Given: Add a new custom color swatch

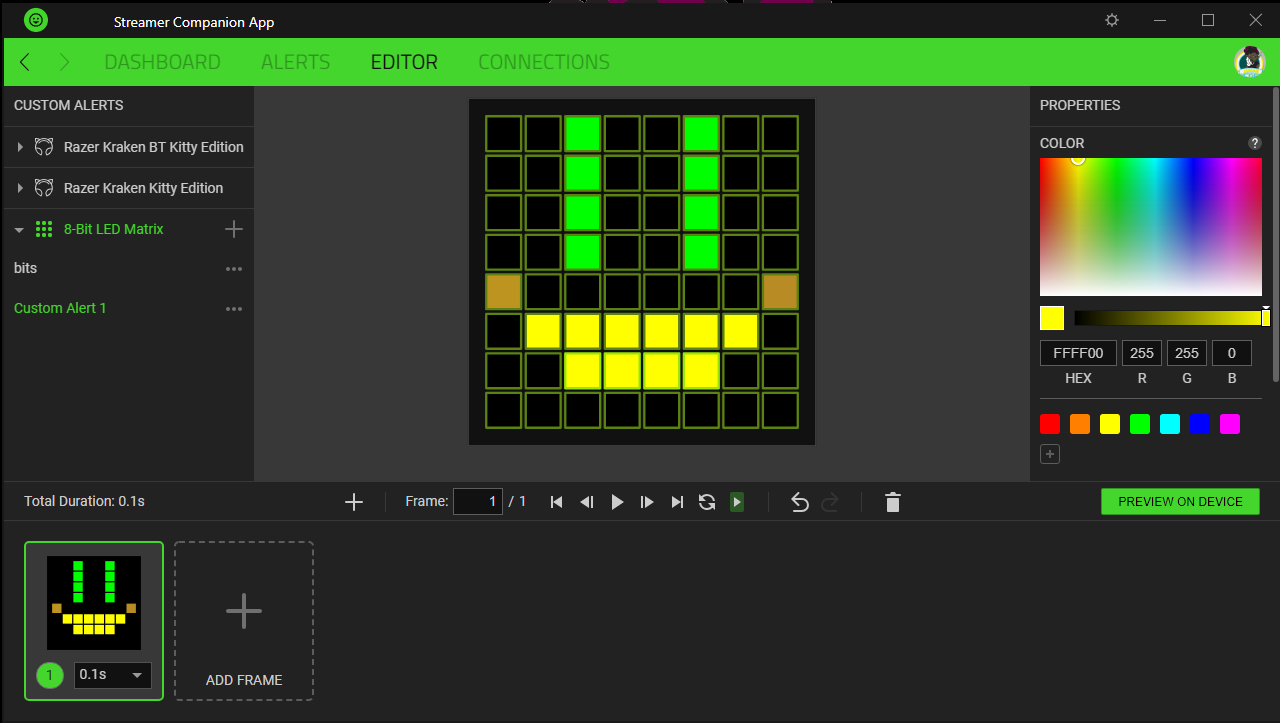Looking at the screenshot, I should point(1050,454).
